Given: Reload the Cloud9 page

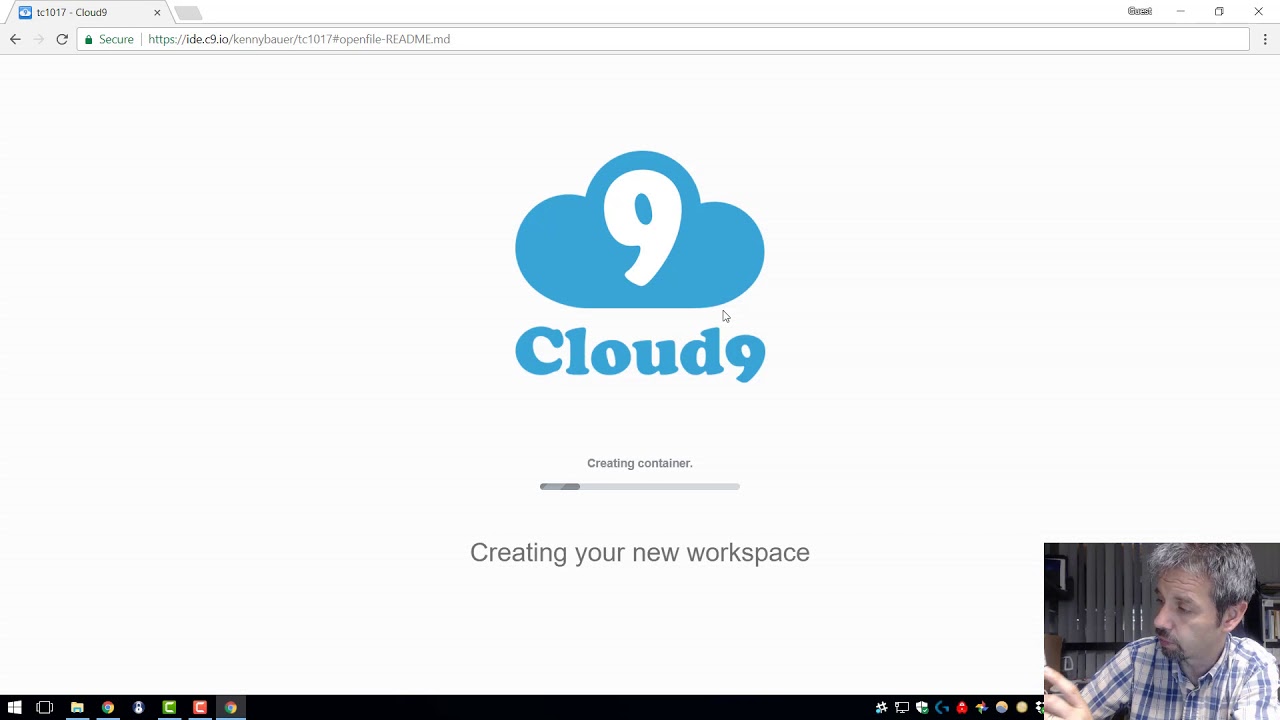Looking at the screenshot, I should (x=62, y=39).
